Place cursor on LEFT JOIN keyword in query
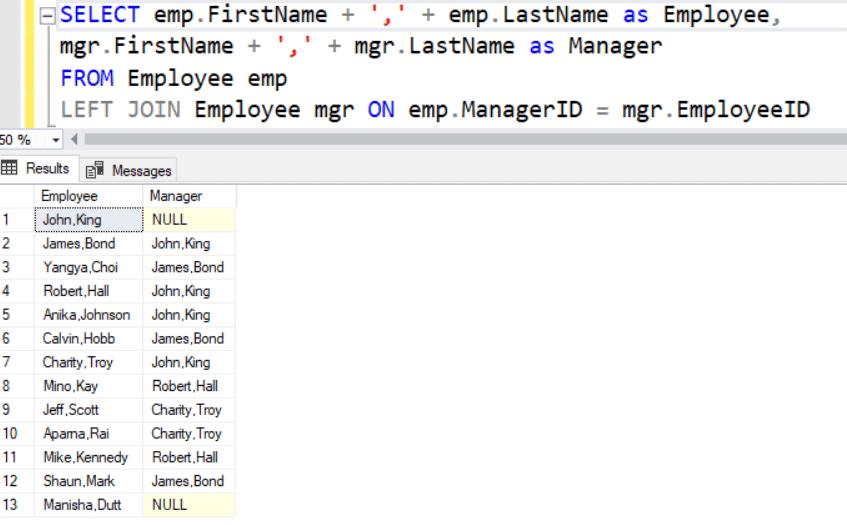The image size is (847, 525). pyautogui.click(x=120, y=110)
